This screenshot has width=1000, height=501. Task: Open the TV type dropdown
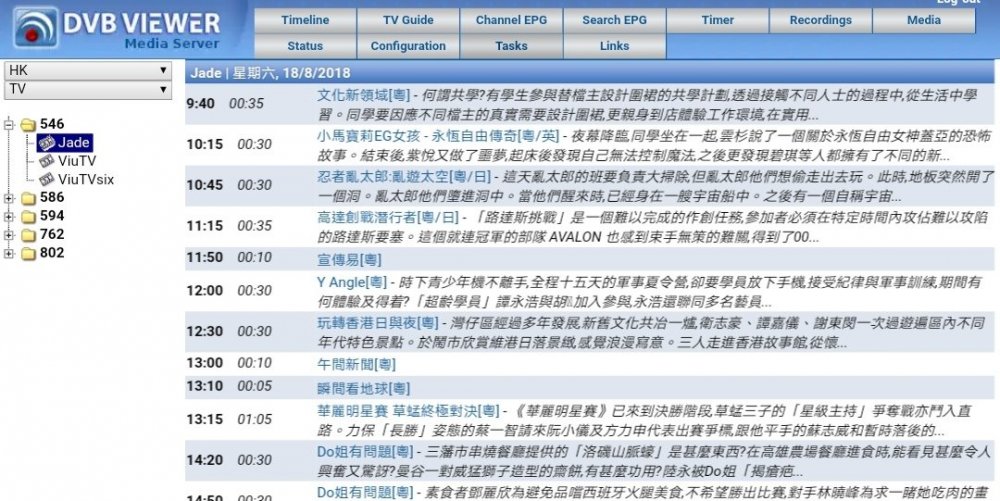[x=88, y=90]
